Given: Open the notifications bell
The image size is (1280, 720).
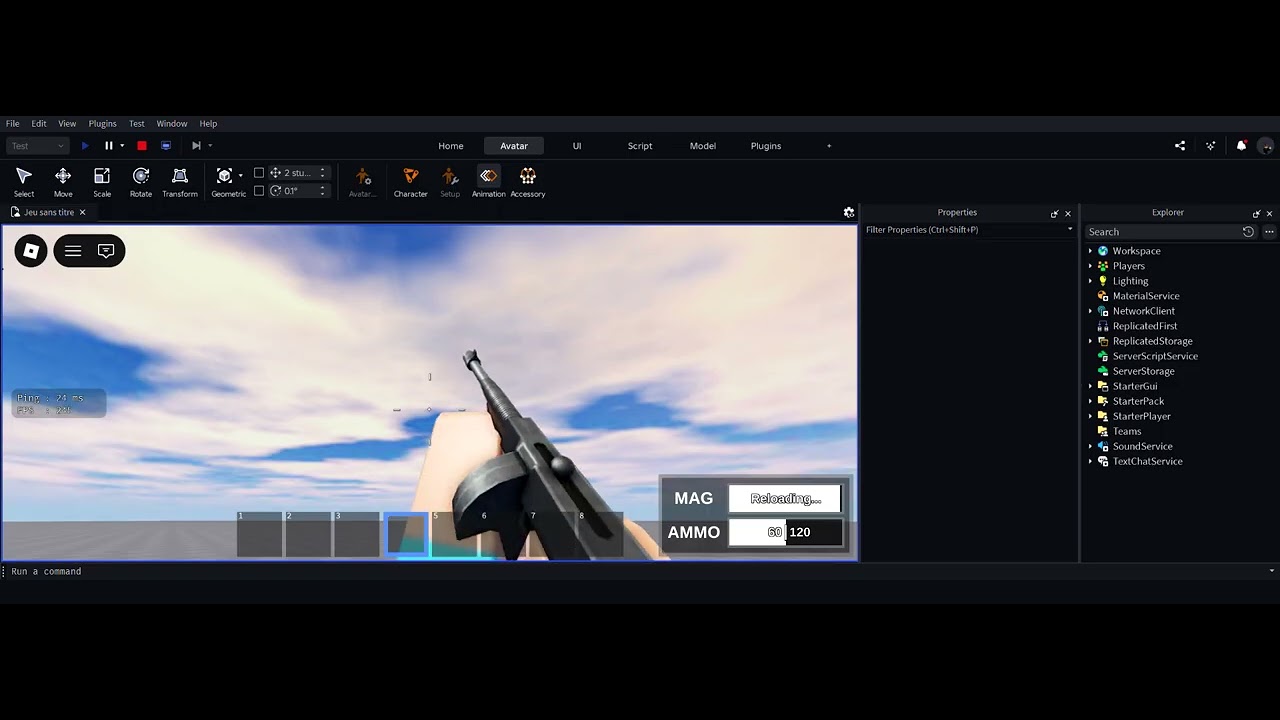Looking at the screenshot, I should 1241,146.
